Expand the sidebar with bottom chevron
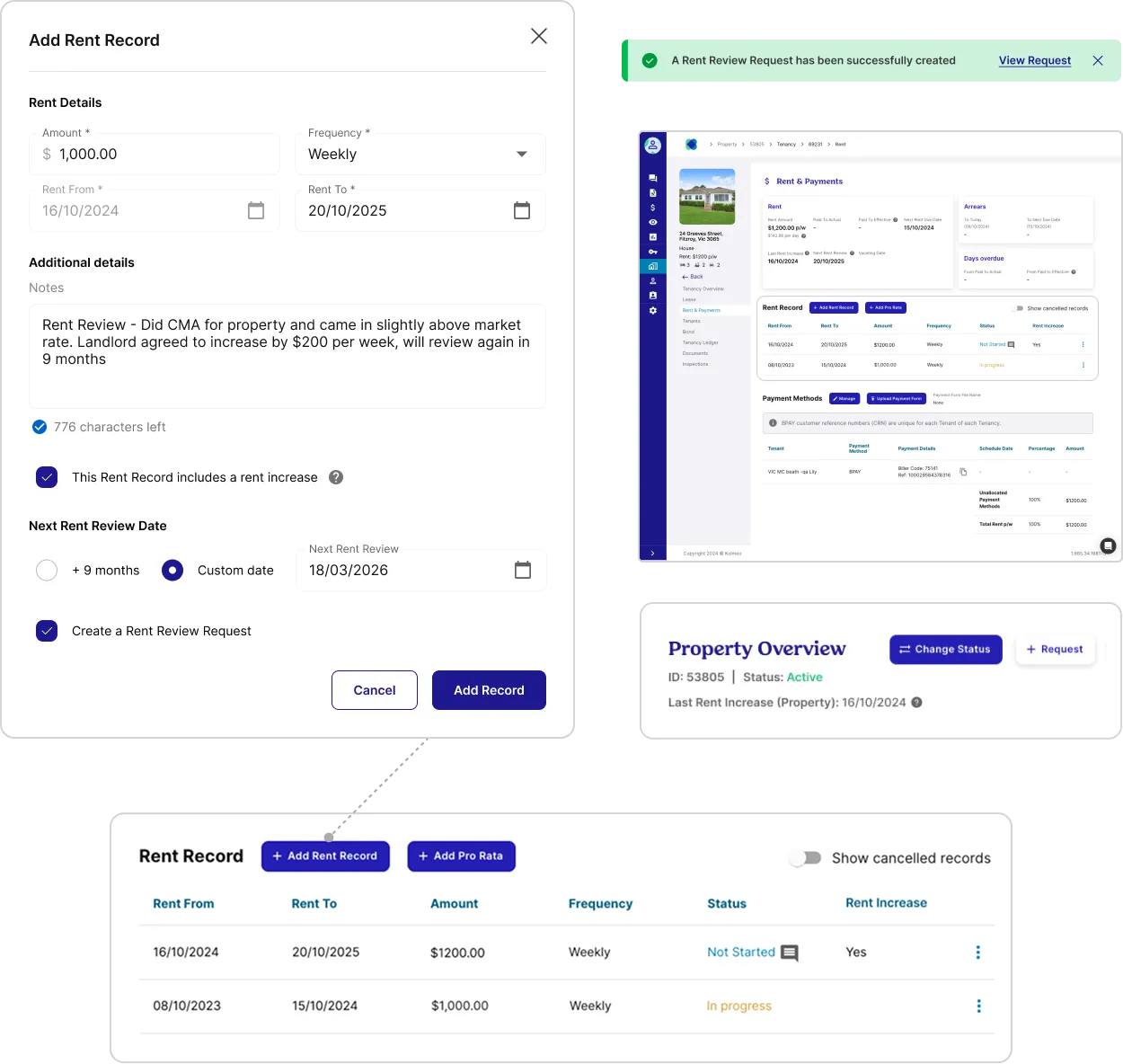The image size is (1123, 1064). (x=653, y=554)
